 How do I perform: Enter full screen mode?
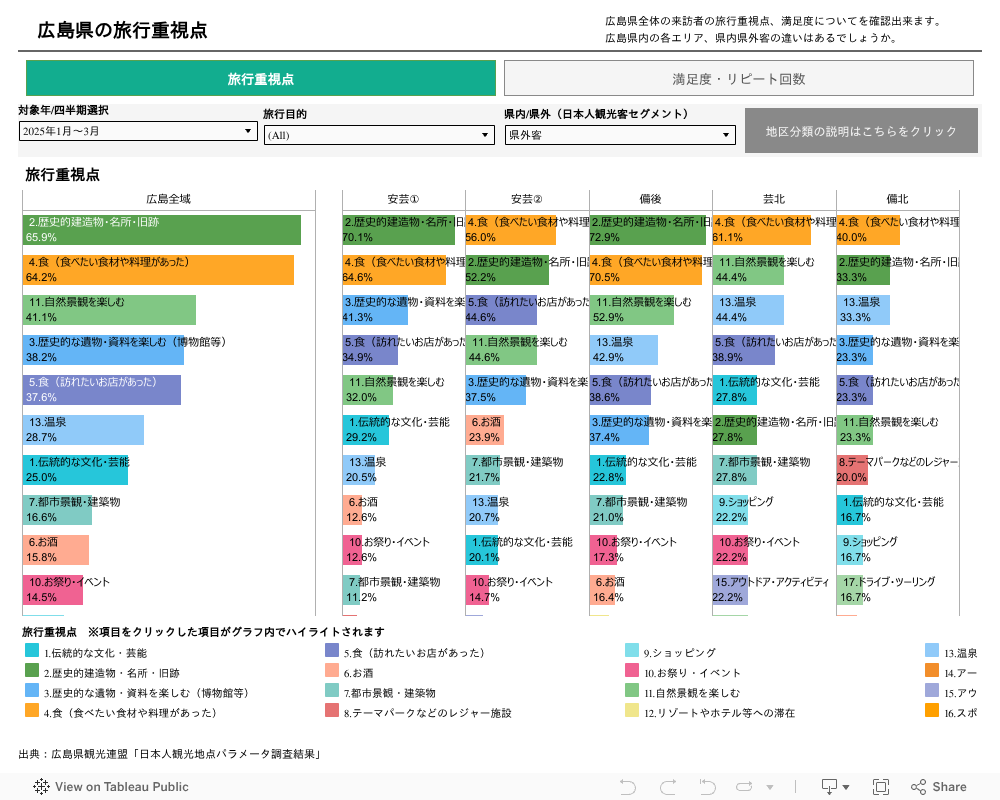(x=881, y=787)
